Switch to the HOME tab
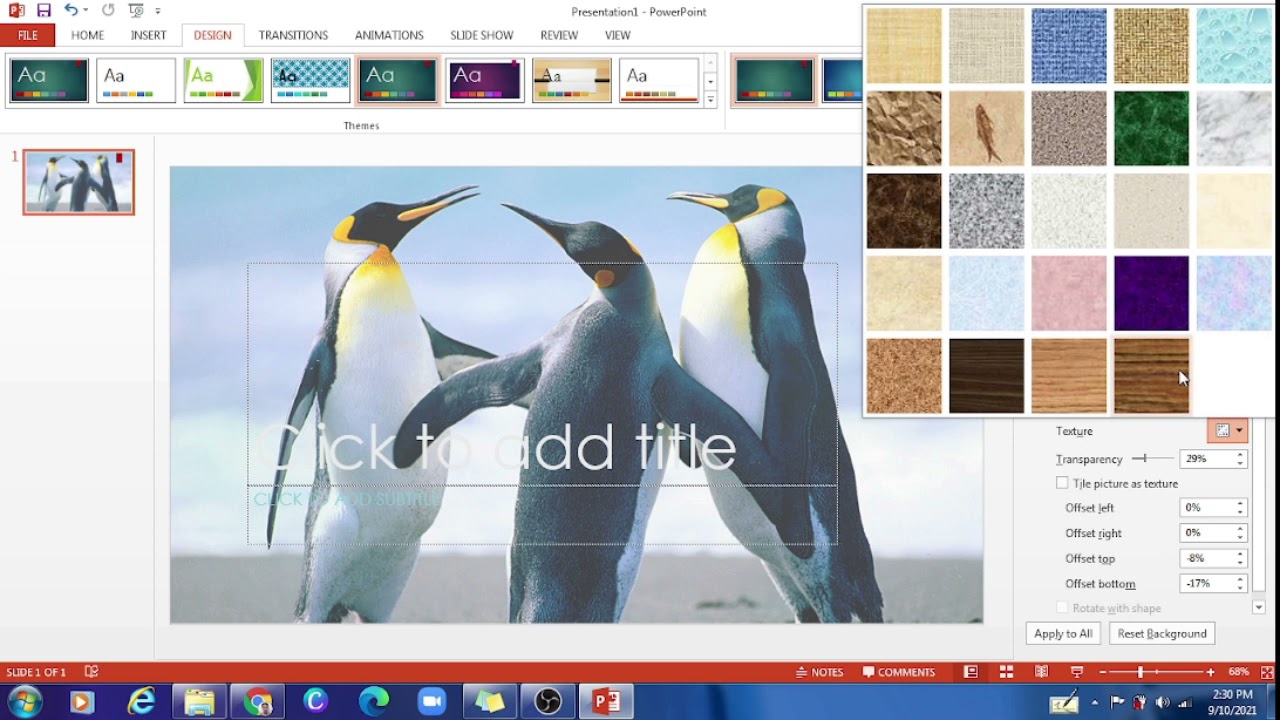Screen dimensions: 1280x720 tap(88, 35)
